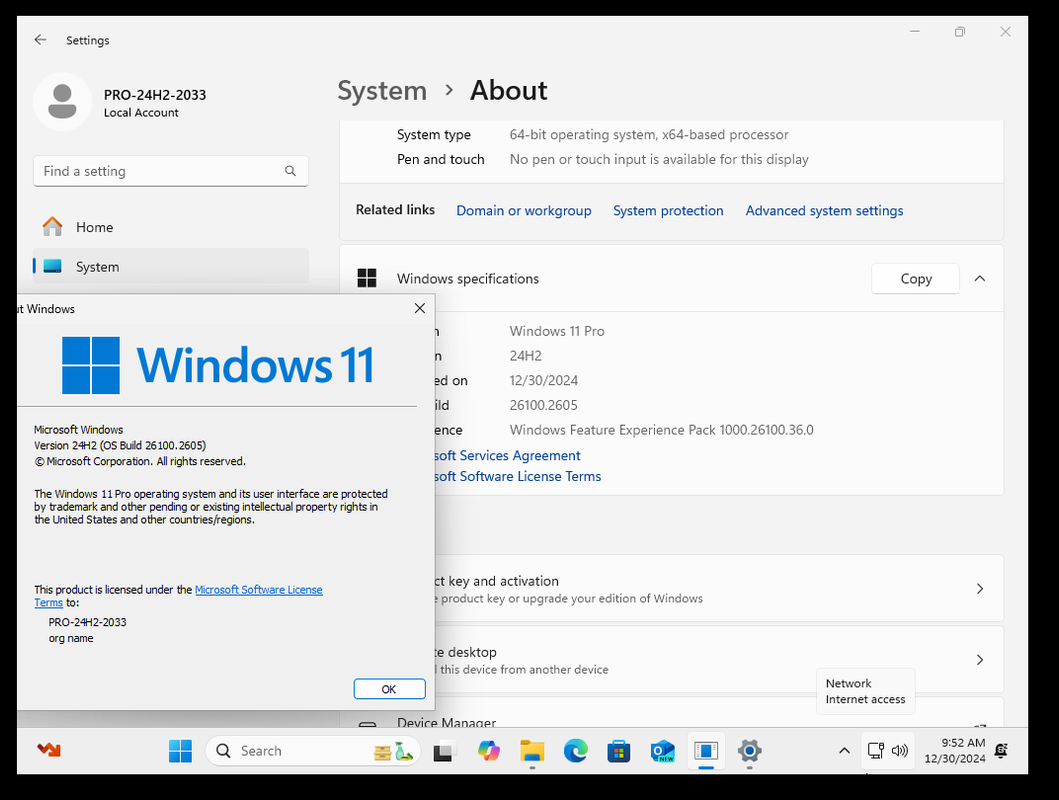This screenshot has height=800, width=1059.
Task: Close the Settings window
Action: 1006,32
